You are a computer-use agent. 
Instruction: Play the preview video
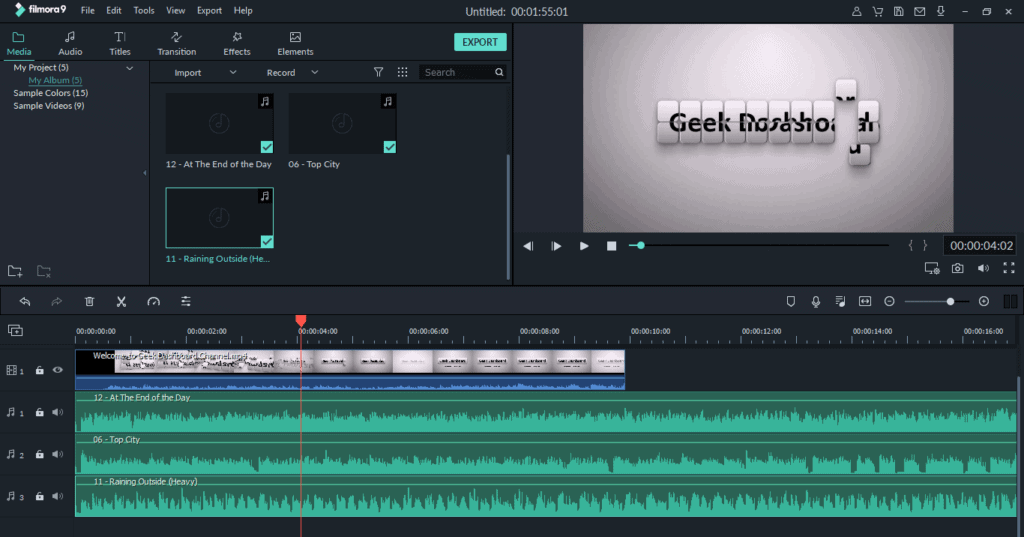click(584, 246)
